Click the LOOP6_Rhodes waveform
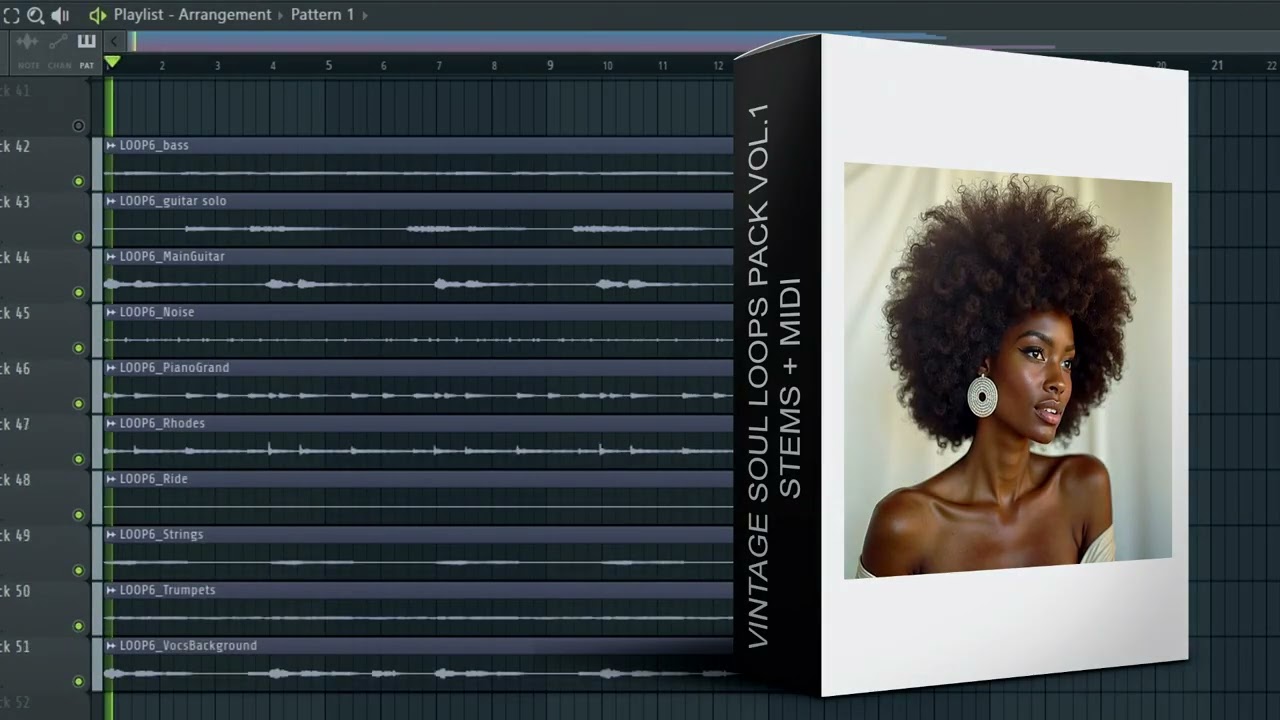This screenshot has height=720, width=1280. pos(418,451)
